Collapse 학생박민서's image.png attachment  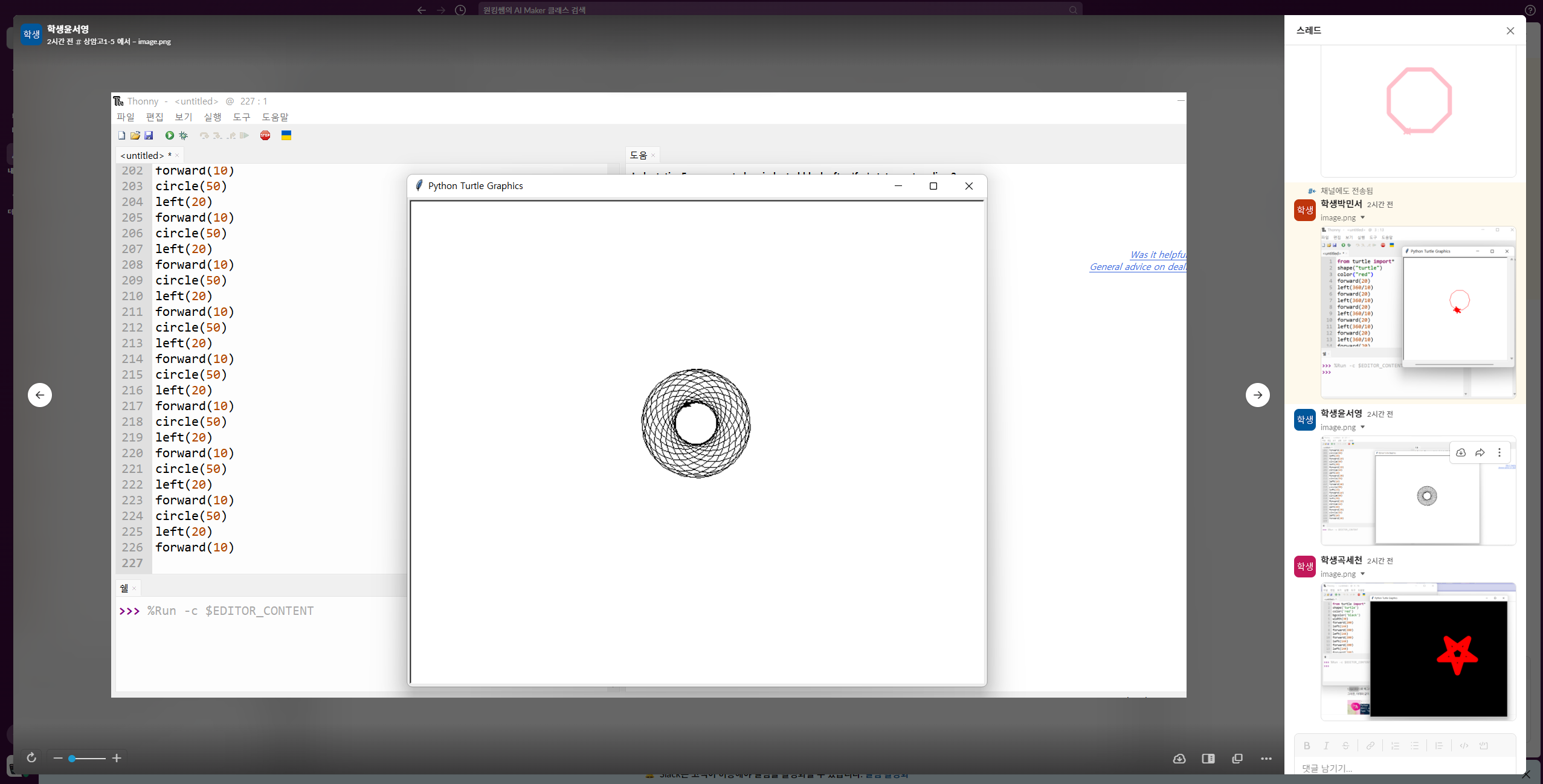tap(1363, 218)
